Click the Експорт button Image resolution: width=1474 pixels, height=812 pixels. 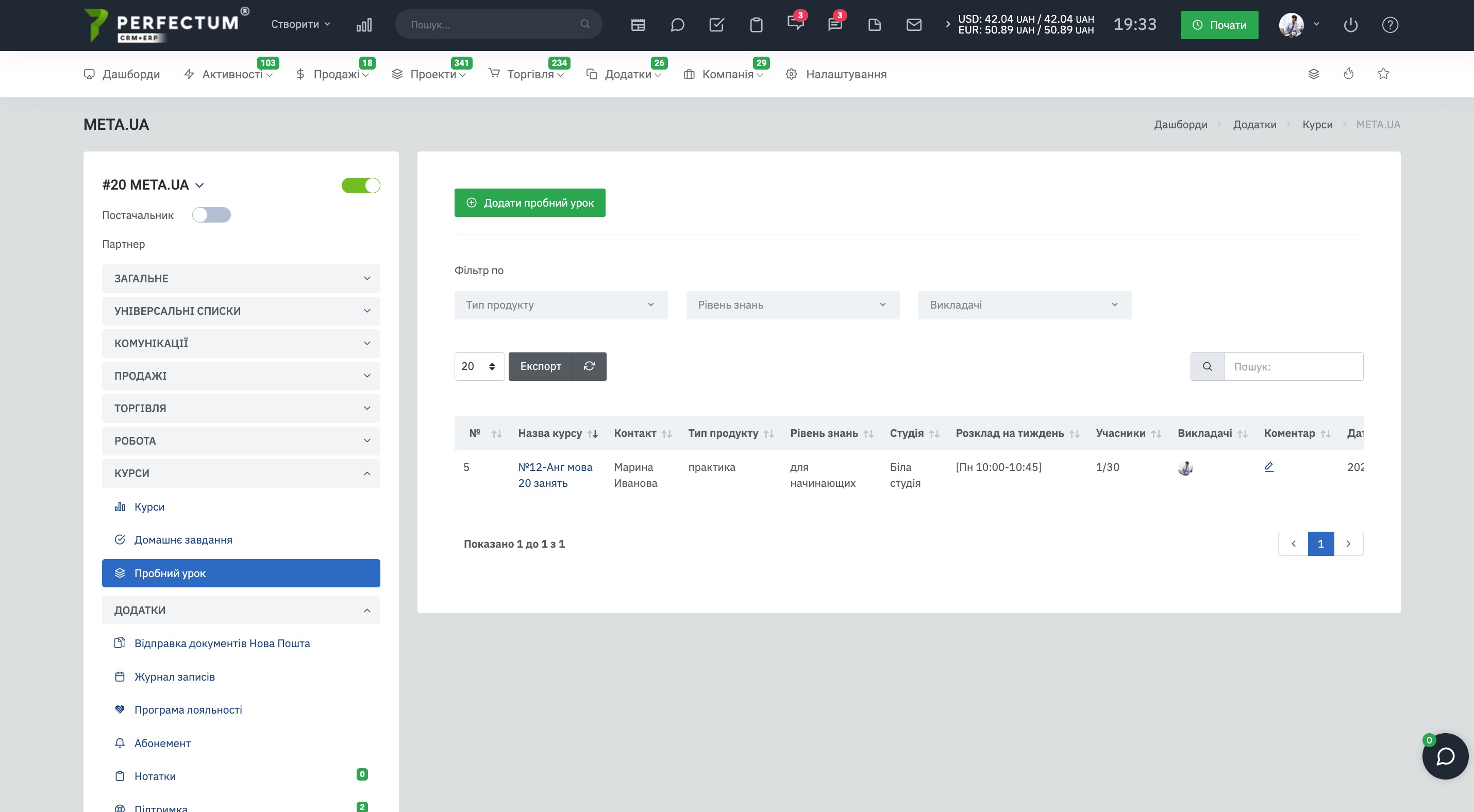coord(541,366)
